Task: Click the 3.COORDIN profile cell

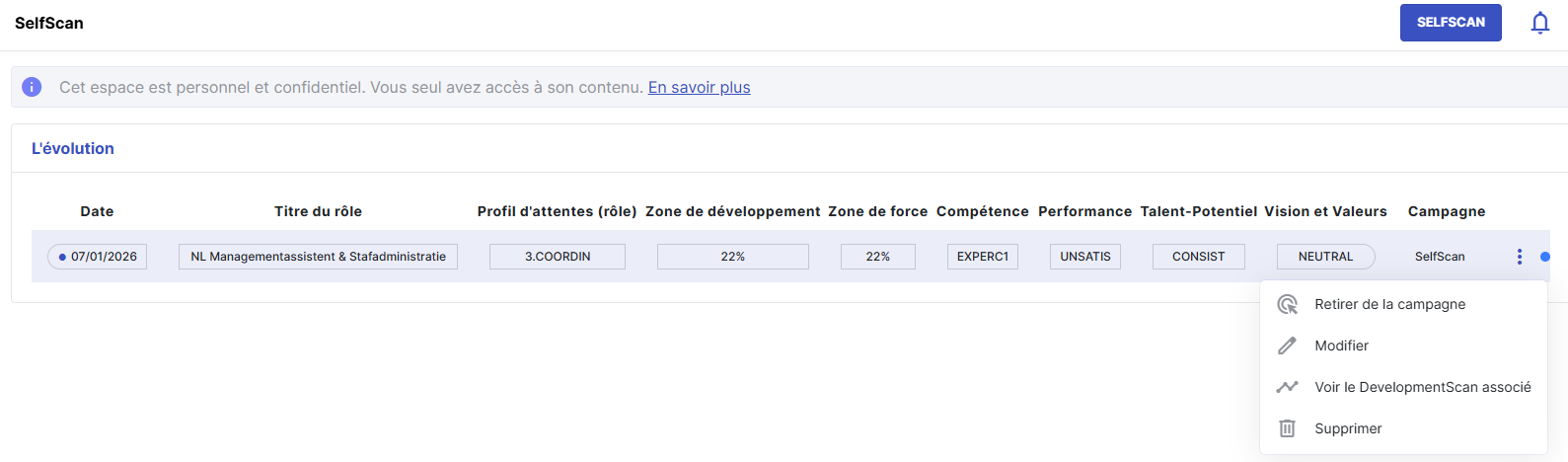Action: 558,257
